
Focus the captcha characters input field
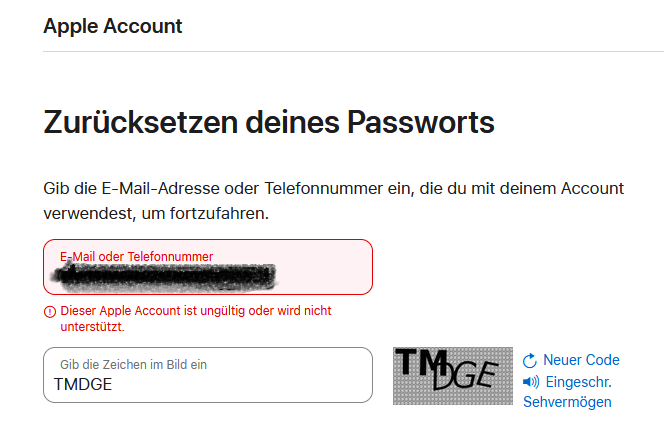tap(208, 375)
